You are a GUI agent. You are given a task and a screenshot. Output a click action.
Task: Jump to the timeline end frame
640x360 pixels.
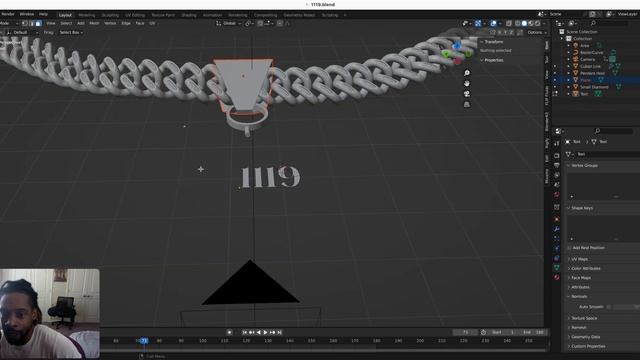click(x=280, y=332)
